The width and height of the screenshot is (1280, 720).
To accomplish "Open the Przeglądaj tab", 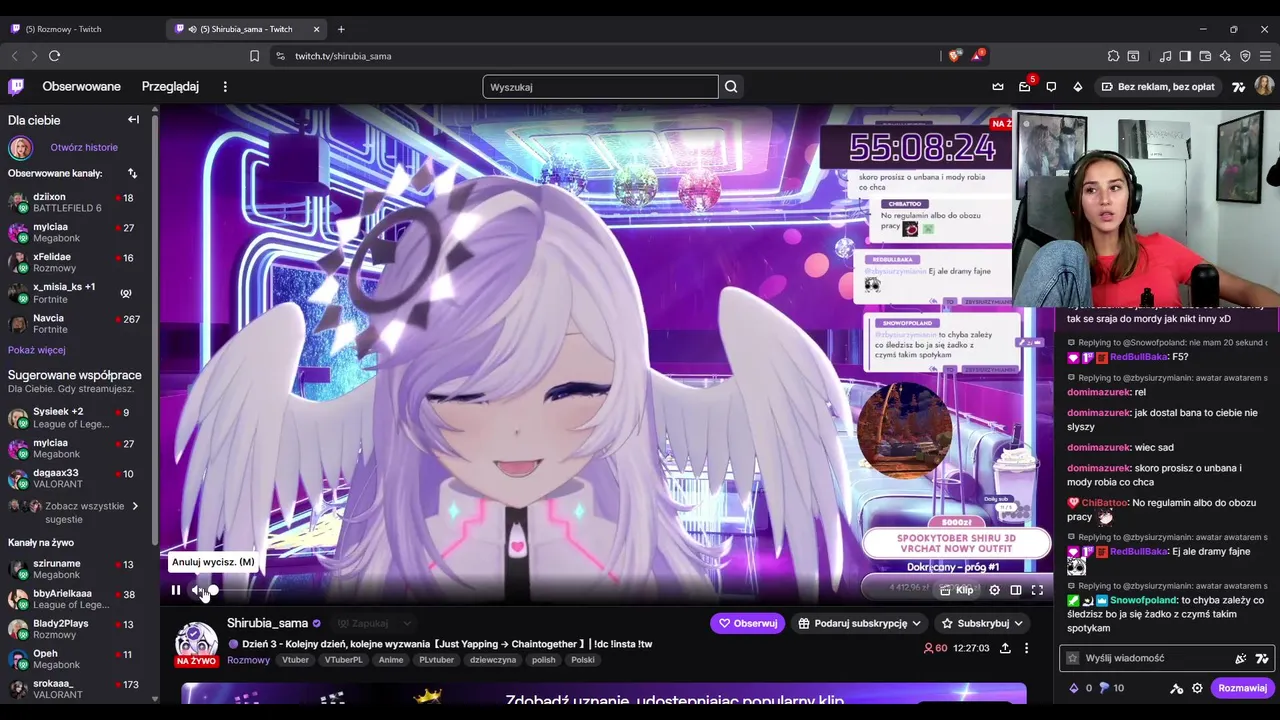I will tap(170, 87).
